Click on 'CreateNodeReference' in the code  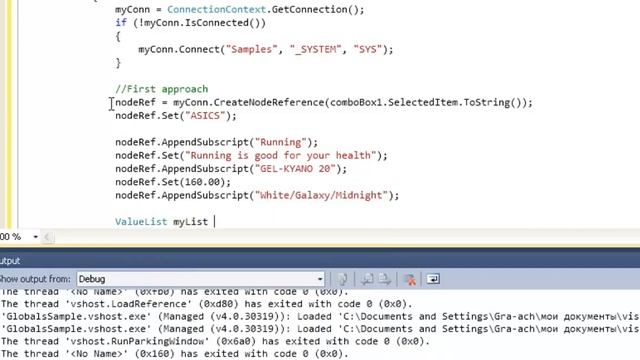click(269, 102)
